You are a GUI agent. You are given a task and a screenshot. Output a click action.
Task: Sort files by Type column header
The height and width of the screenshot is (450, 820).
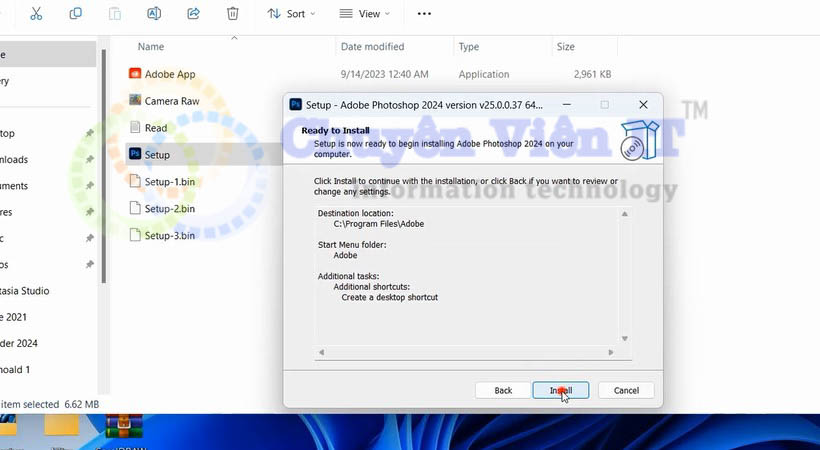tap(469, 47)
